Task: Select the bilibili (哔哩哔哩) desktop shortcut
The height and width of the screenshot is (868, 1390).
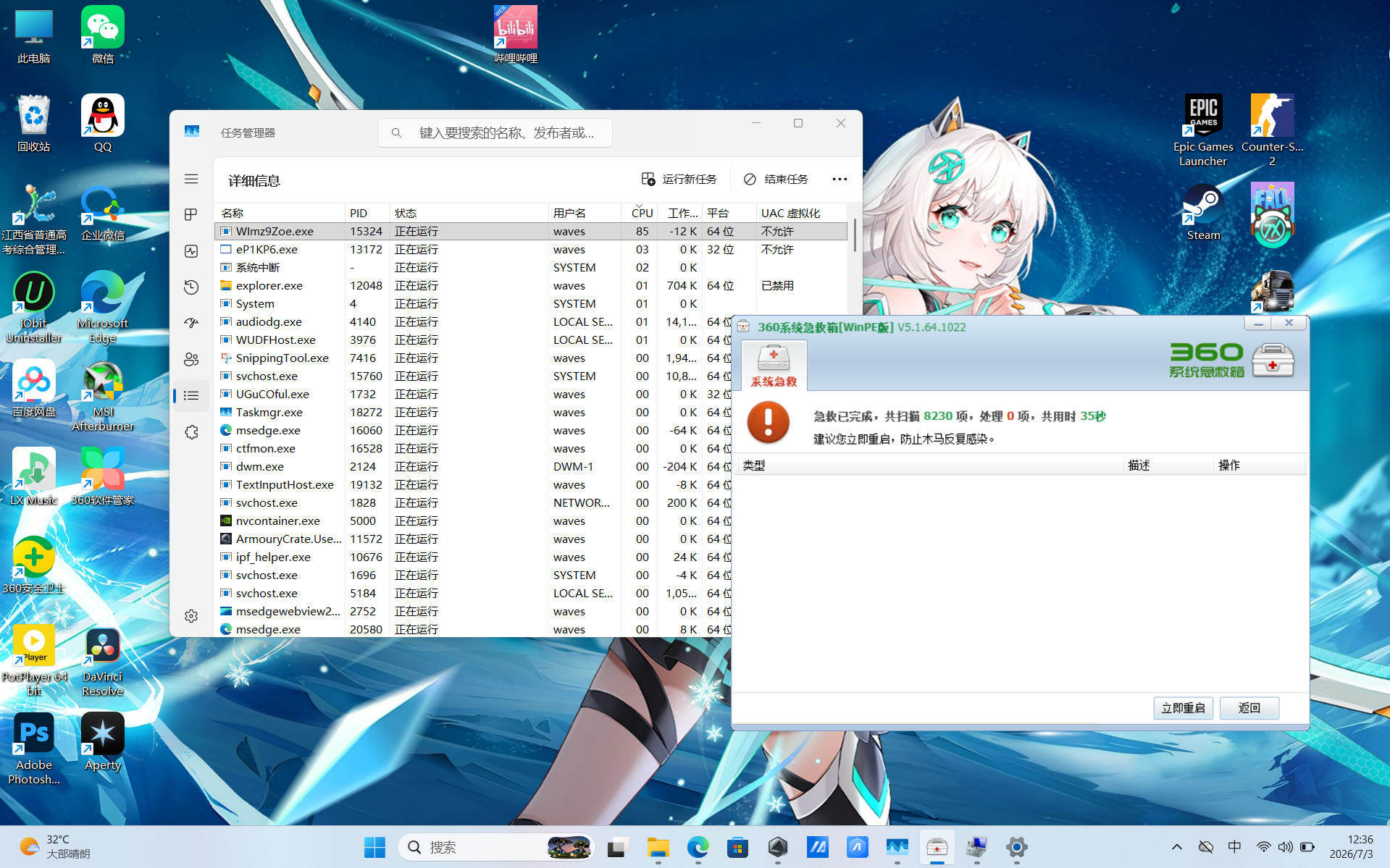Action: (516, 35)
